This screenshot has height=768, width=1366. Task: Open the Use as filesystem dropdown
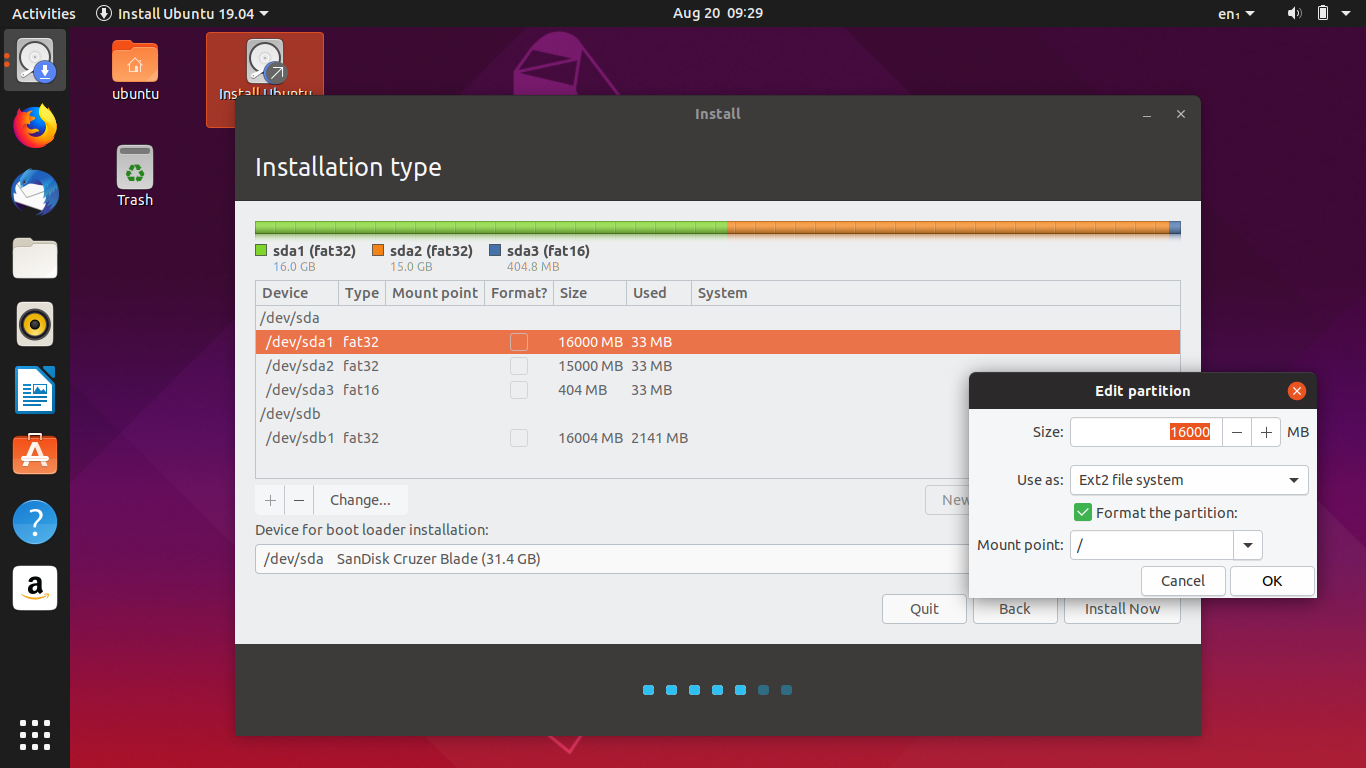click(x=1188, y=480)
